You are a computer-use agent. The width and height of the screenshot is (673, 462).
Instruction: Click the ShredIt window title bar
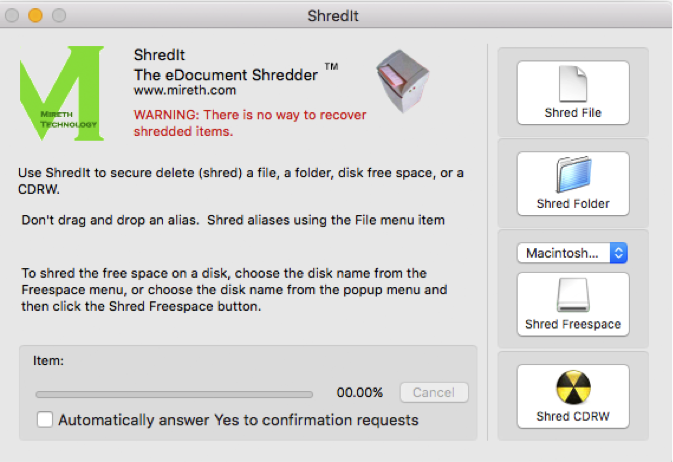(336, 16)
